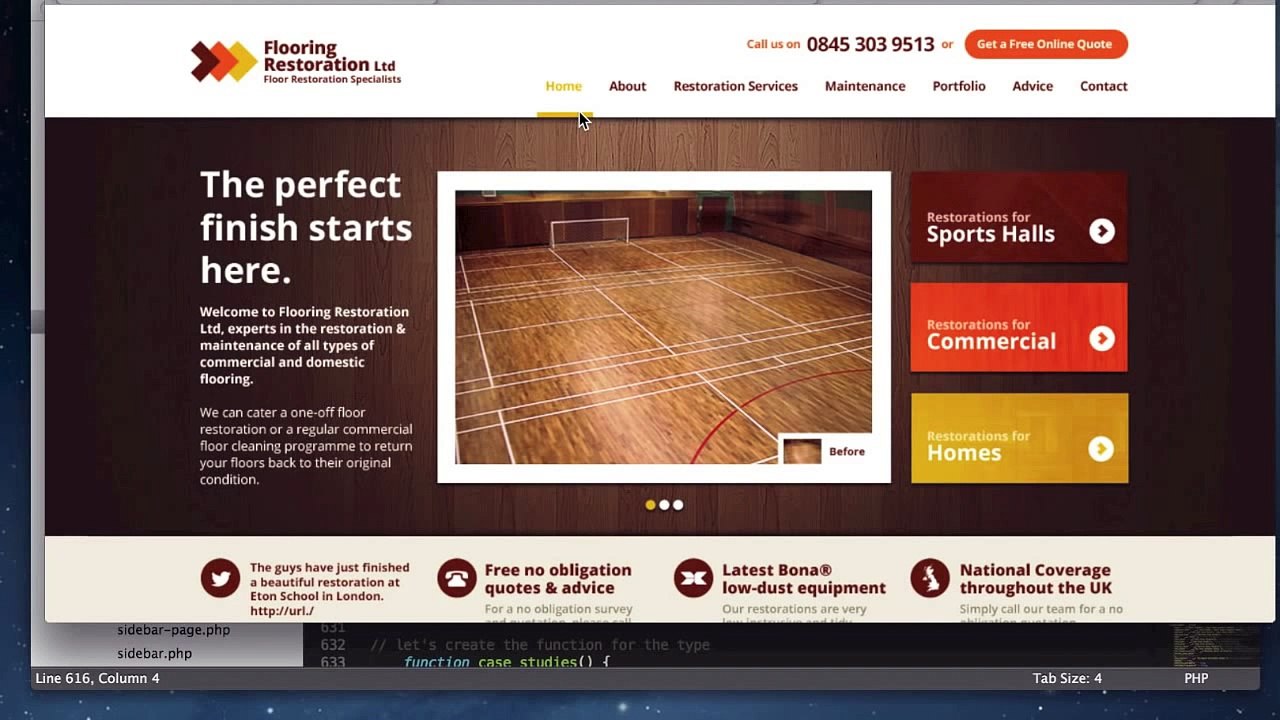This screenshot has width=1280, height=720.
Task: Click the function case_studies() code line
Action: point(506,662)
